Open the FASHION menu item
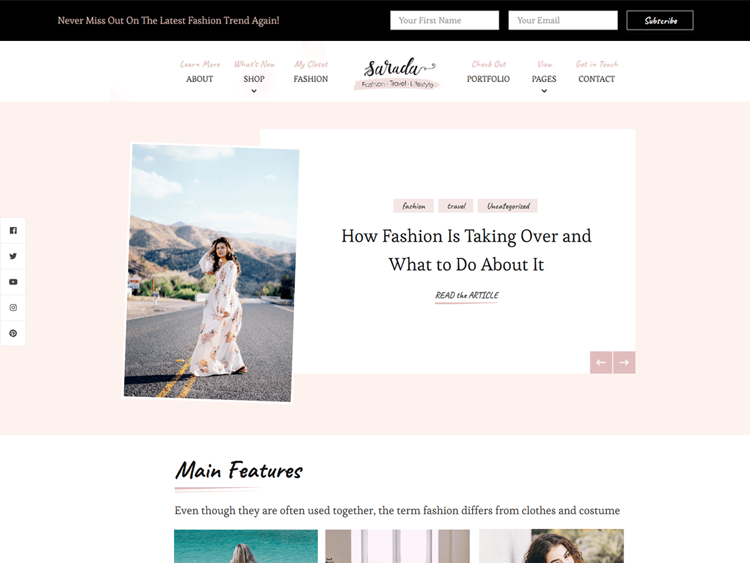 pyautogui.click(x=311, y=79)
